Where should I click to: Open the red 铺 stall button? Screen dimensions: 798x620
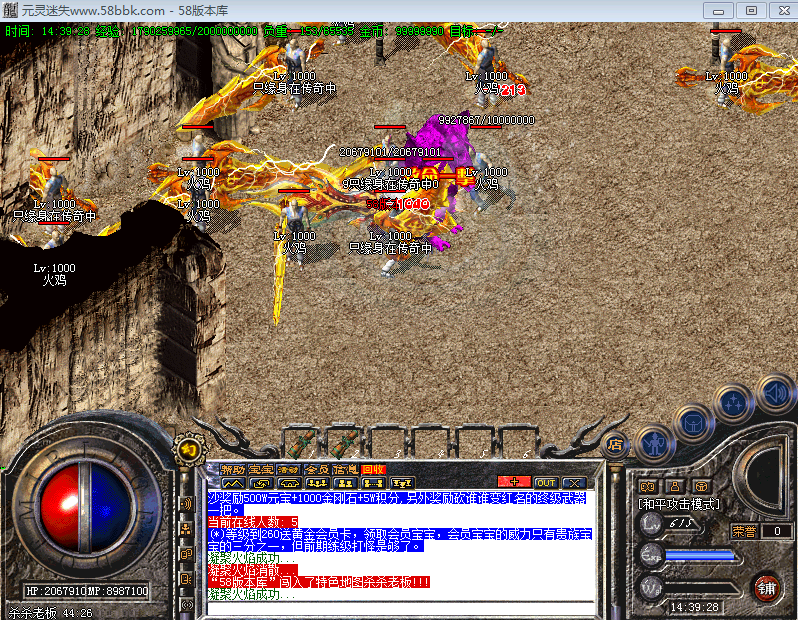tap(767, 588)
